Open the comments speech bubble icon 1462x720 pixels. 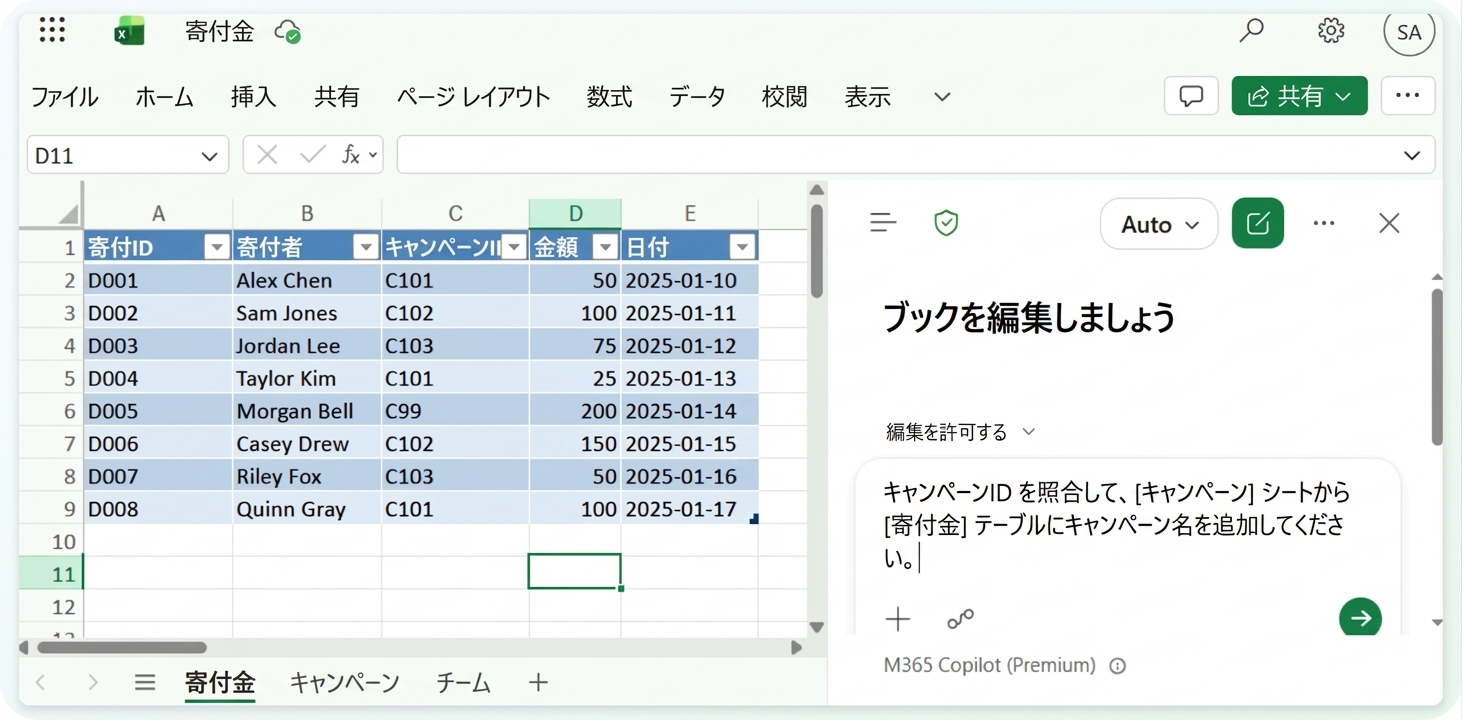[x=1191, y=96]
